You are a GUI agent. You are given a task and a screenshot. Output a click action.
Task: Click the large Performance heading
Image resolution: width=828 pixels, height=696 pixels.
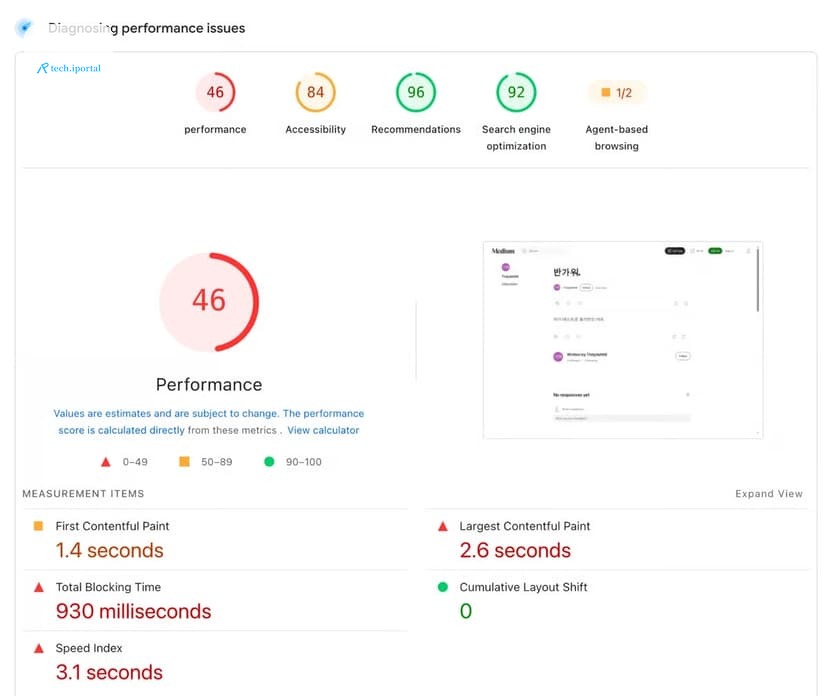coord(209,384)
